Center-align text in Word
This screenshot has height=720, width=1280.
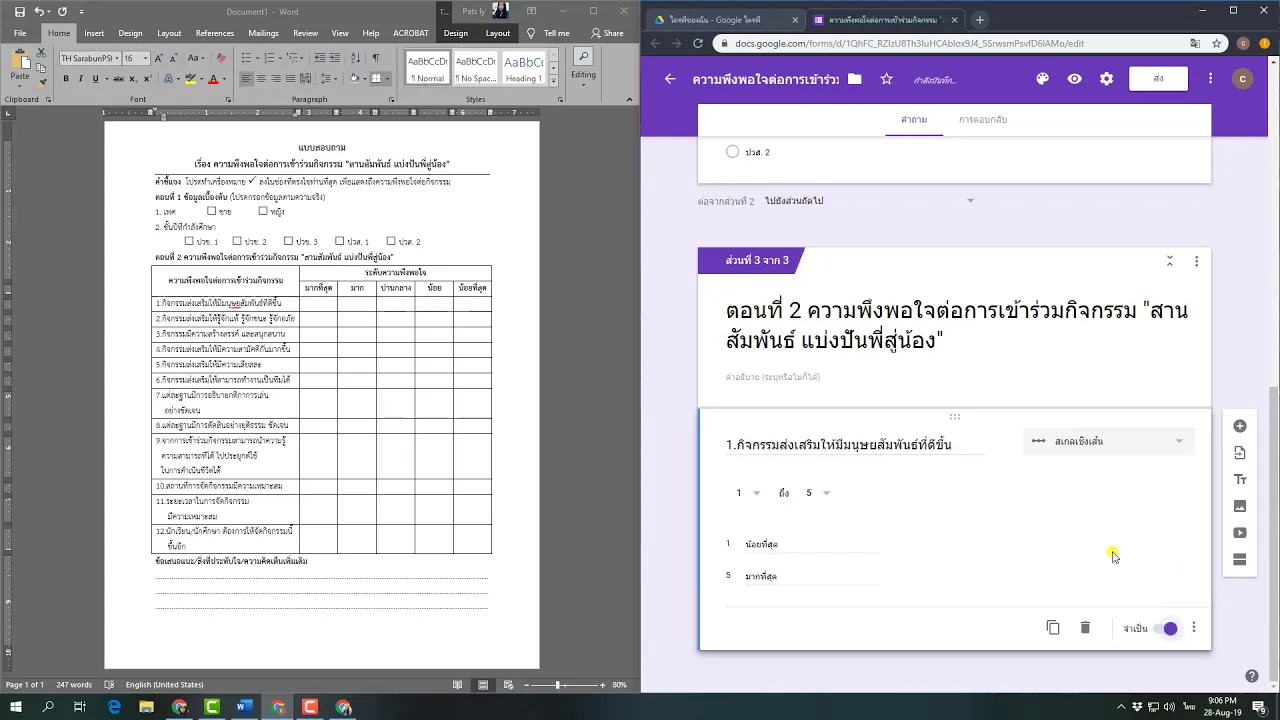click(261, 79)
